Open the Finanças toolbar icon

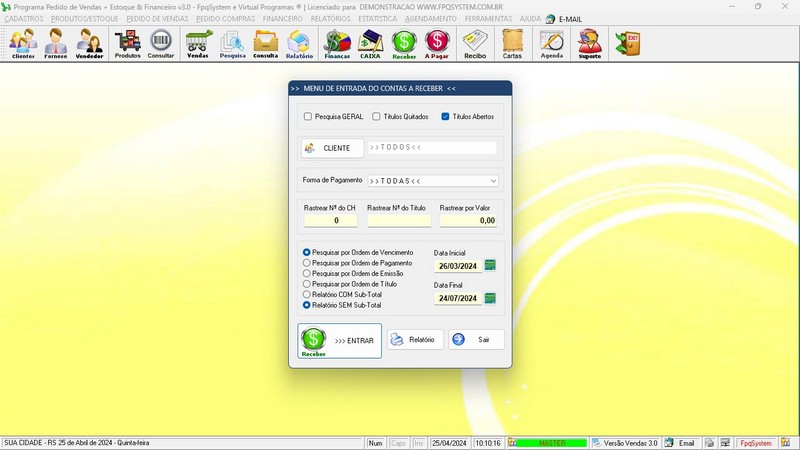click(x=337, y=44)
